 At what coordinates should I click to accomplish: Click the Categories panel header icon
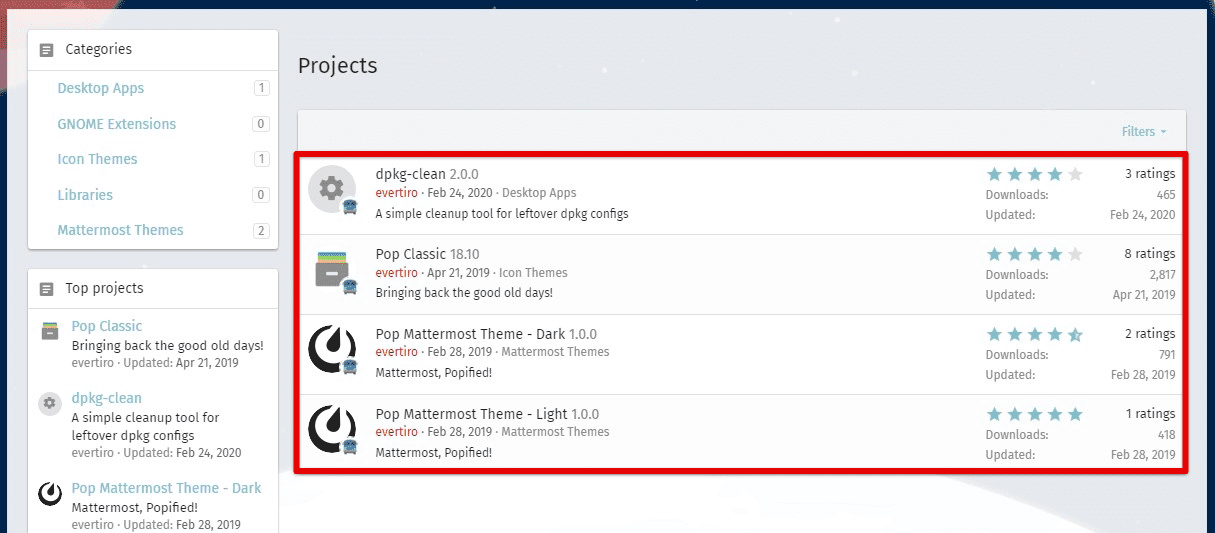point(46,50)
